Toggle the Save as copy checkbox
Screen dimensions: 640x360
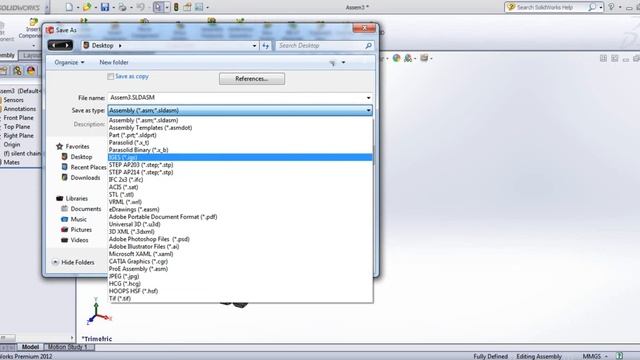pyautogui.click(x=111, y=76)
